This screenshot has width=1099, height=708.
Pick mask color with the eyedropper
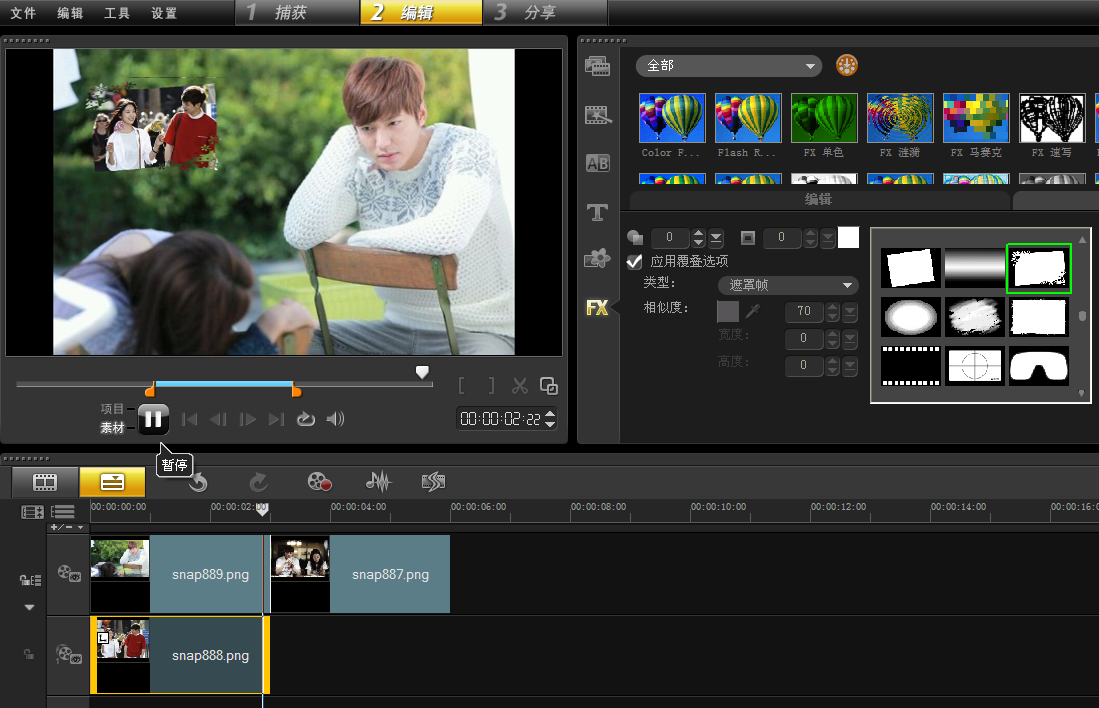pos(754,311)
